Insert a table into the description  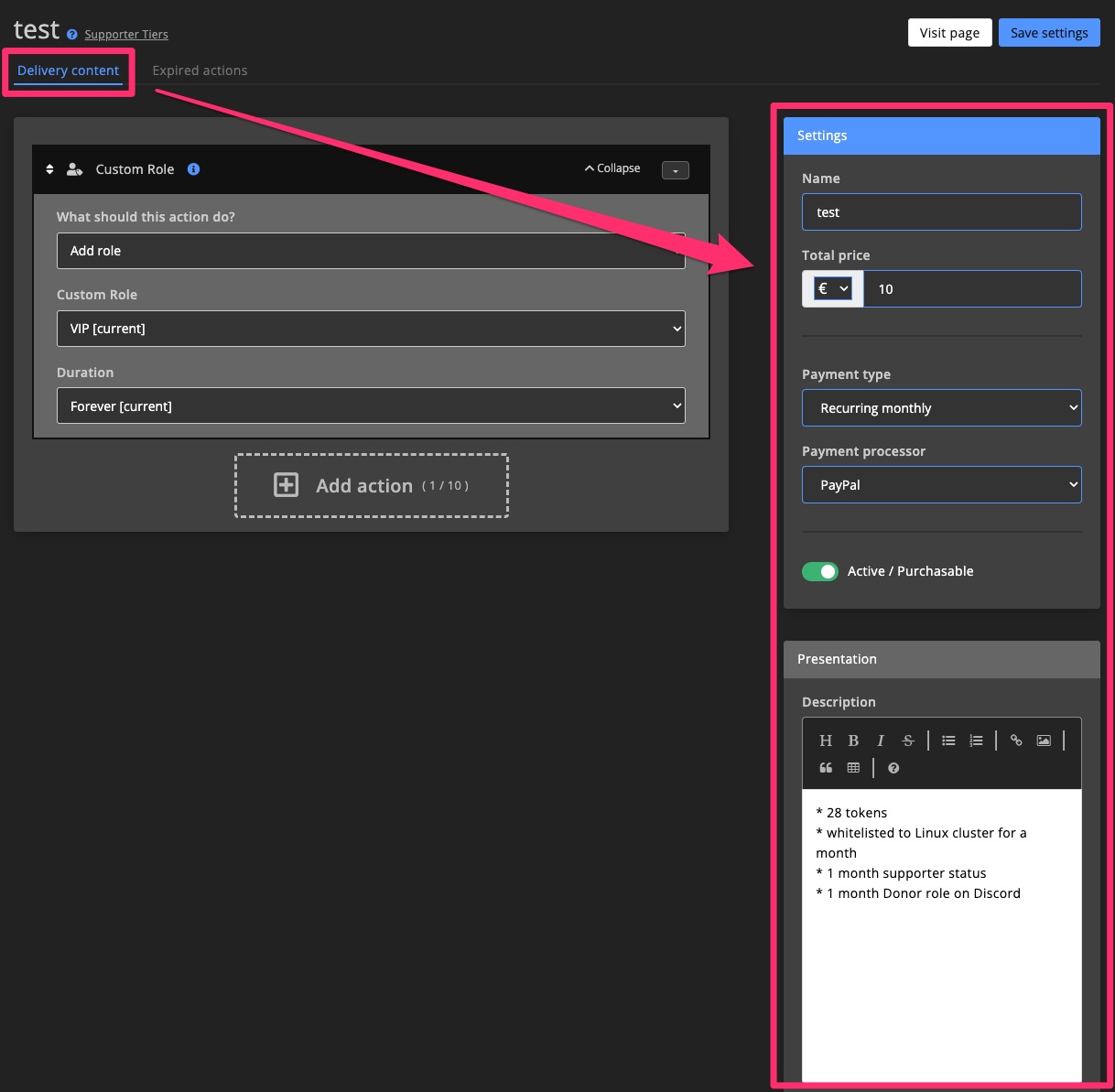click(x=853, y=768)
